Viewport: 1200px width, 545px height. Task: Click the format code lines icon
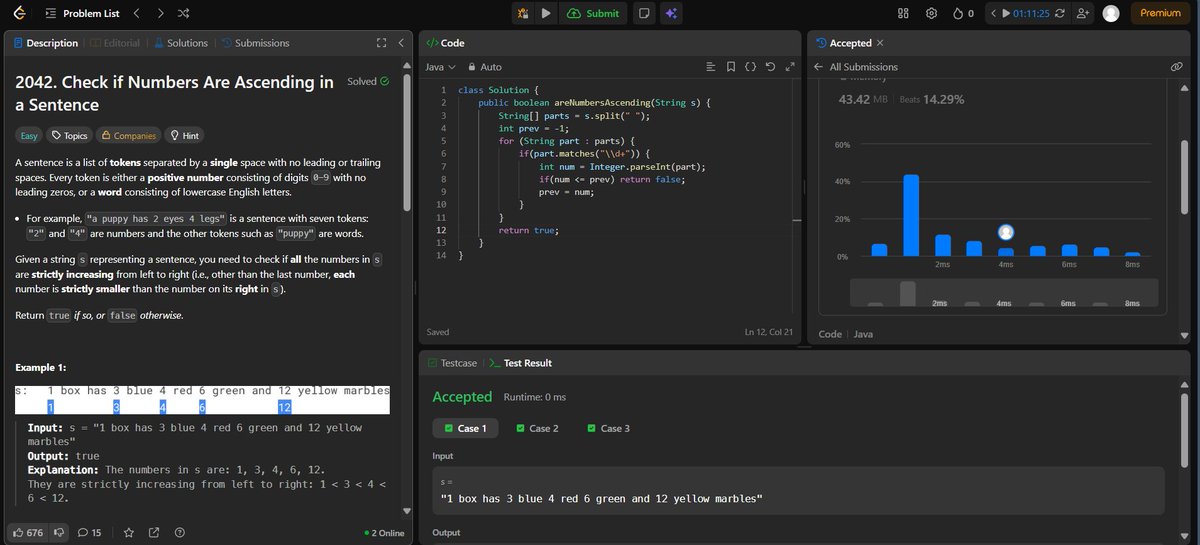click(711, 67)
